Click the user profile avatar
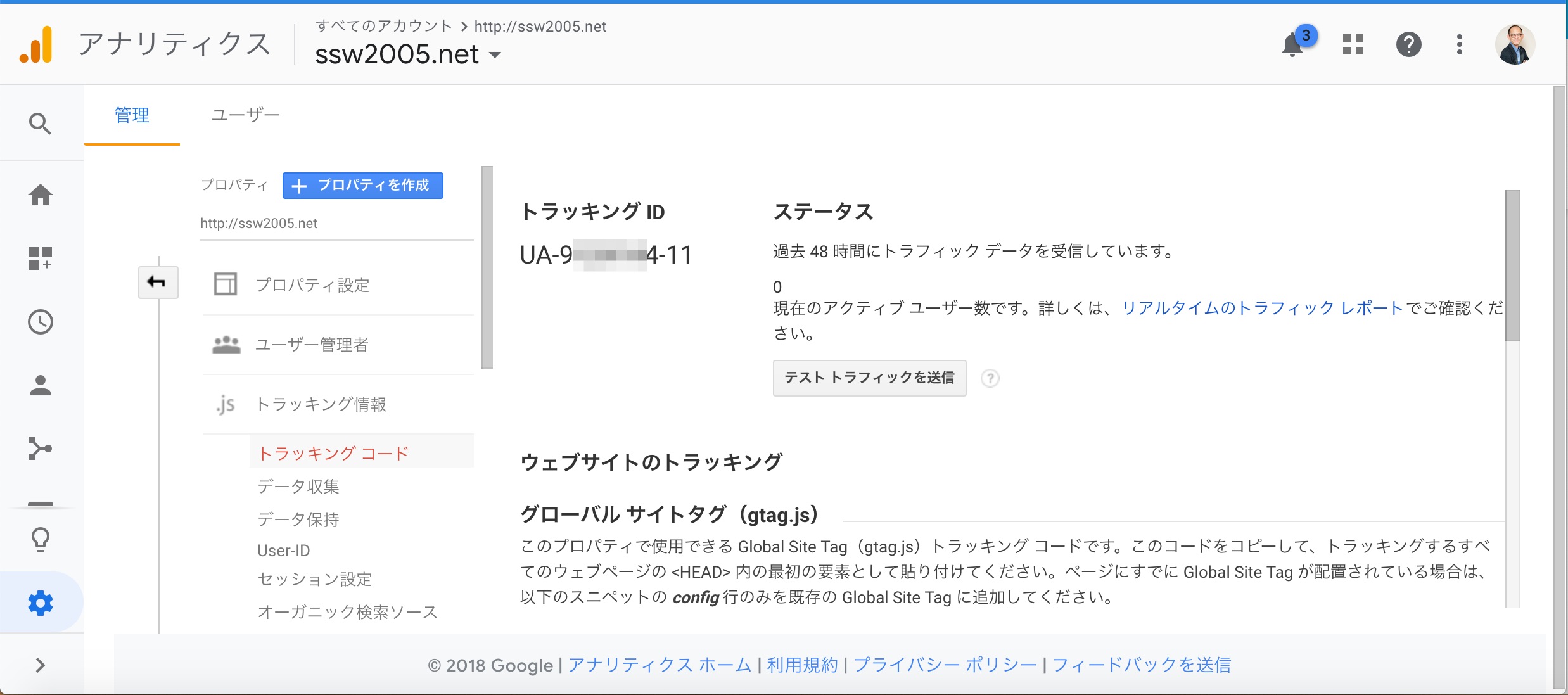This screenshot has width=1568, height=695. point(1515,44)
